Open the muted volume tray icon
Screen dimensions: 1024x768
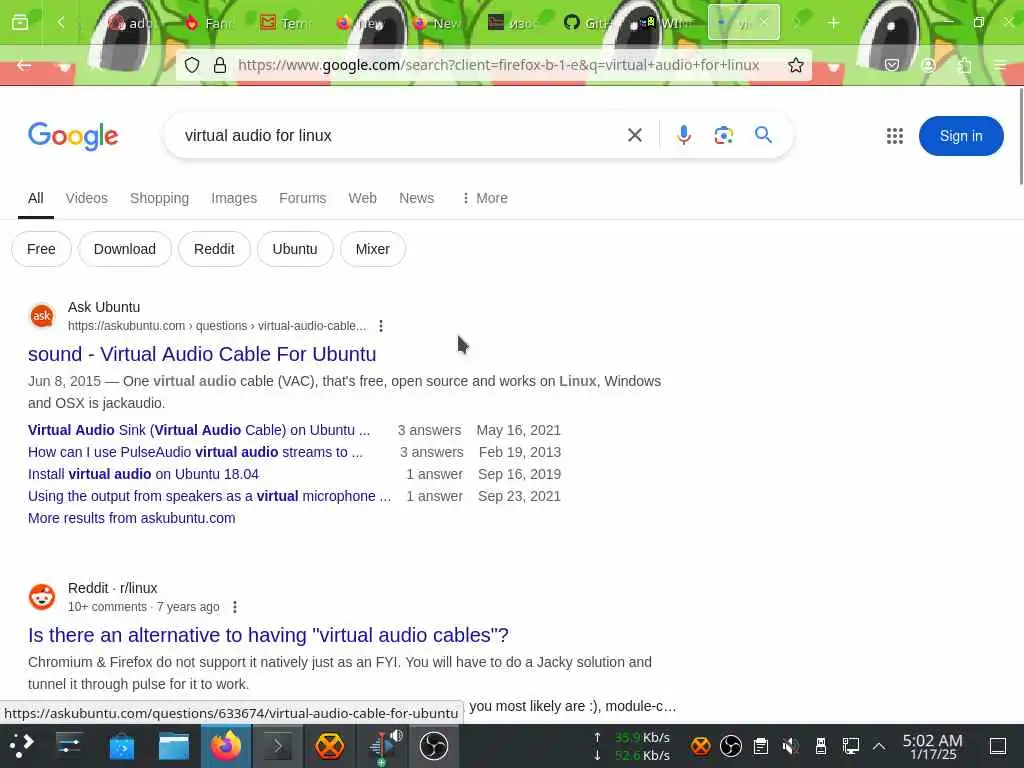click(x=790, y=746)
